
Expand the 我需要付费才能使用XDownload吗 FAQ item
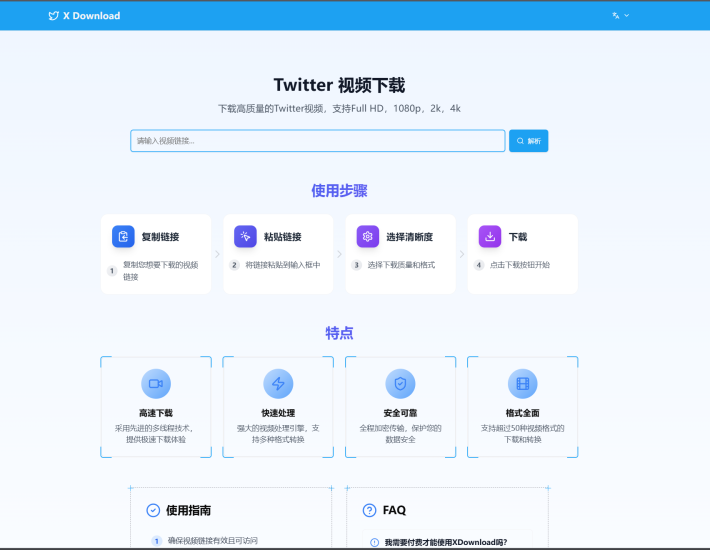(x=447, y=542)
